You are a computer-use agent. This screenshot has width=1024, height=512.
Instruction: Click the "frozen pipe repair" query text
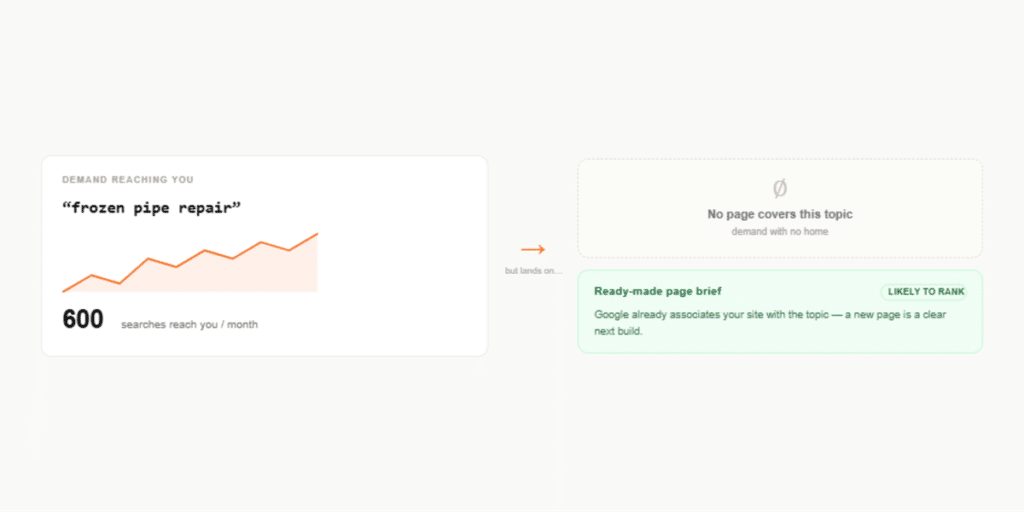click(152, 208)
